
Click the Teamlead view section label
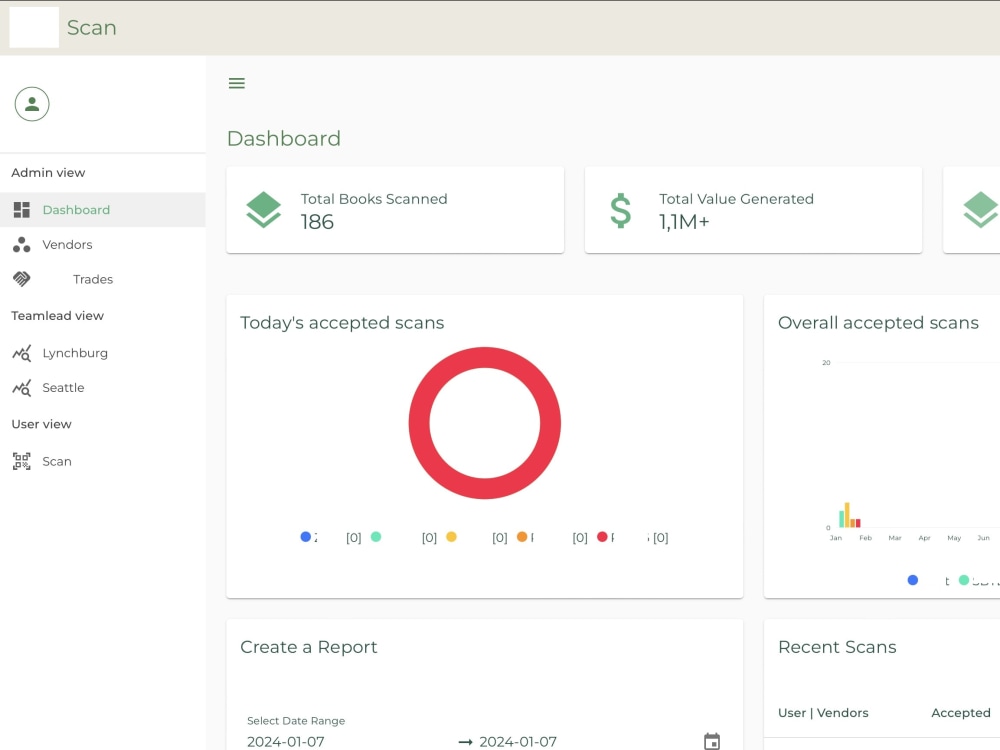[57, 316]
